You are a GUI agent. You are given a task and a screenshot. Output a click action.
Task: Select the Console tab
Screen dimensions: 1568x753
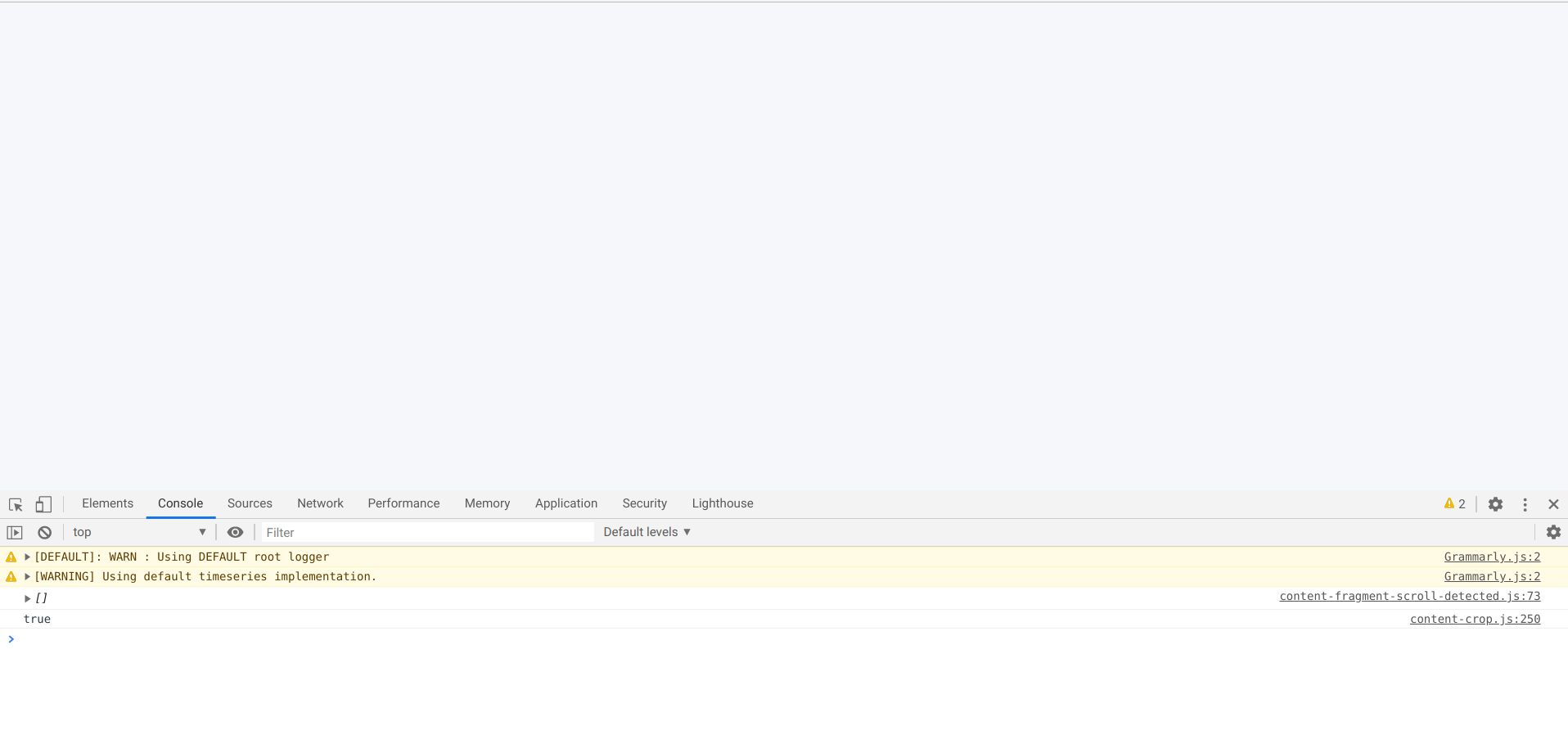tap(180, 504)
